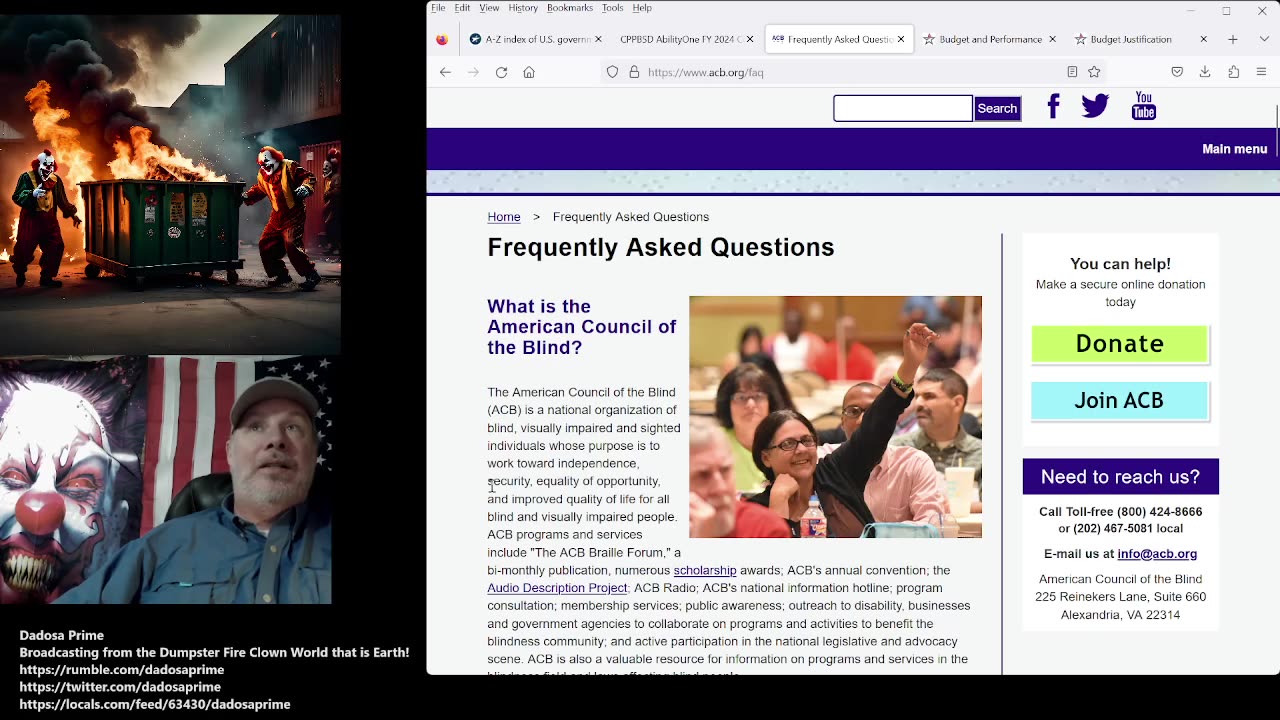Screen dimensions: 1280x720
Task: Click the rumble.com/dadosaprime overlay text
Action: (x=121, y=670)
